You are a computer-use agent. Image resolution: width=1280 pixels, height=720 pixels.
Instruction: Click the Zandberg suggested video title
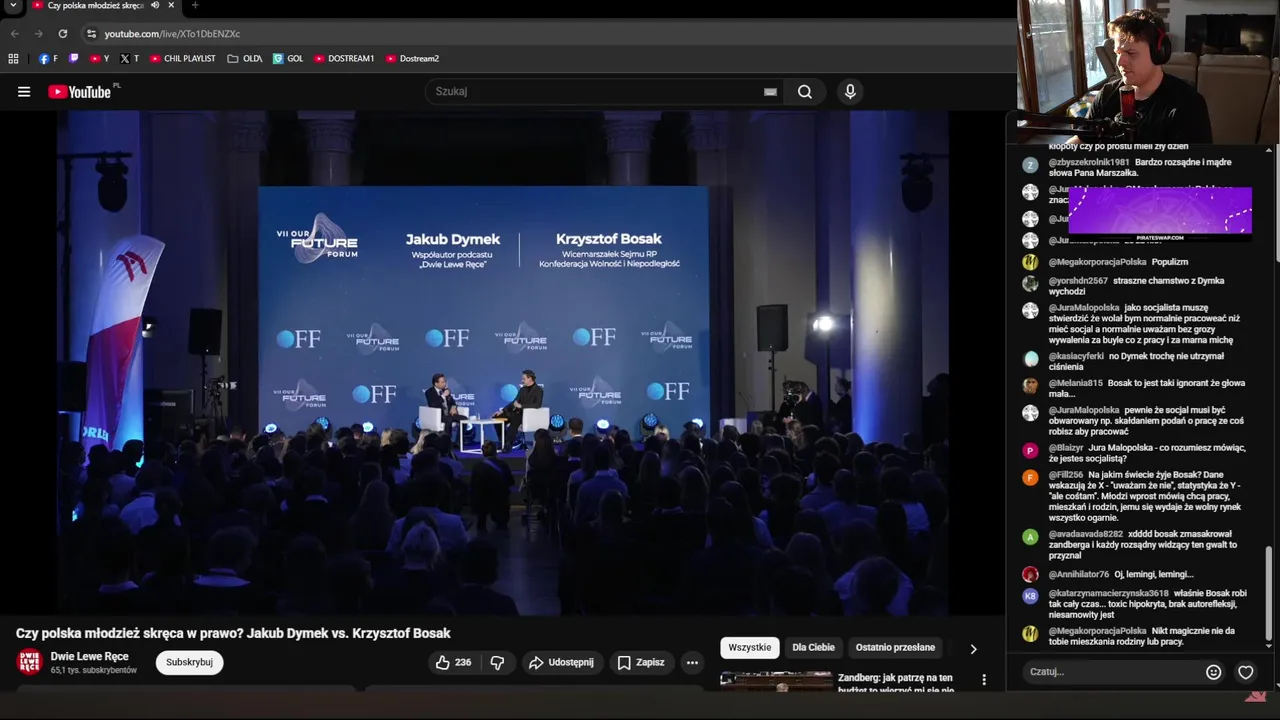[x=895, y=683]
